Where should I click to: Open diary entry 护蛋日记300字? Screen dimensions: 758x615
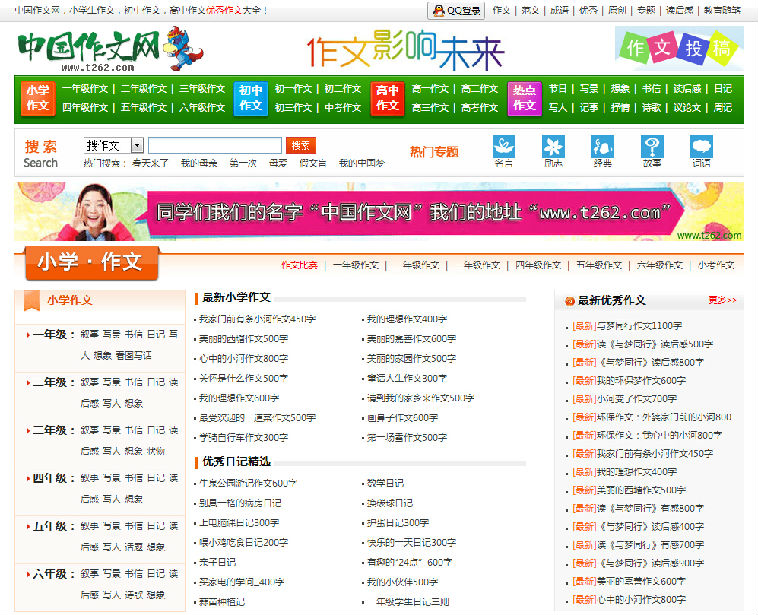coord(398,523)
